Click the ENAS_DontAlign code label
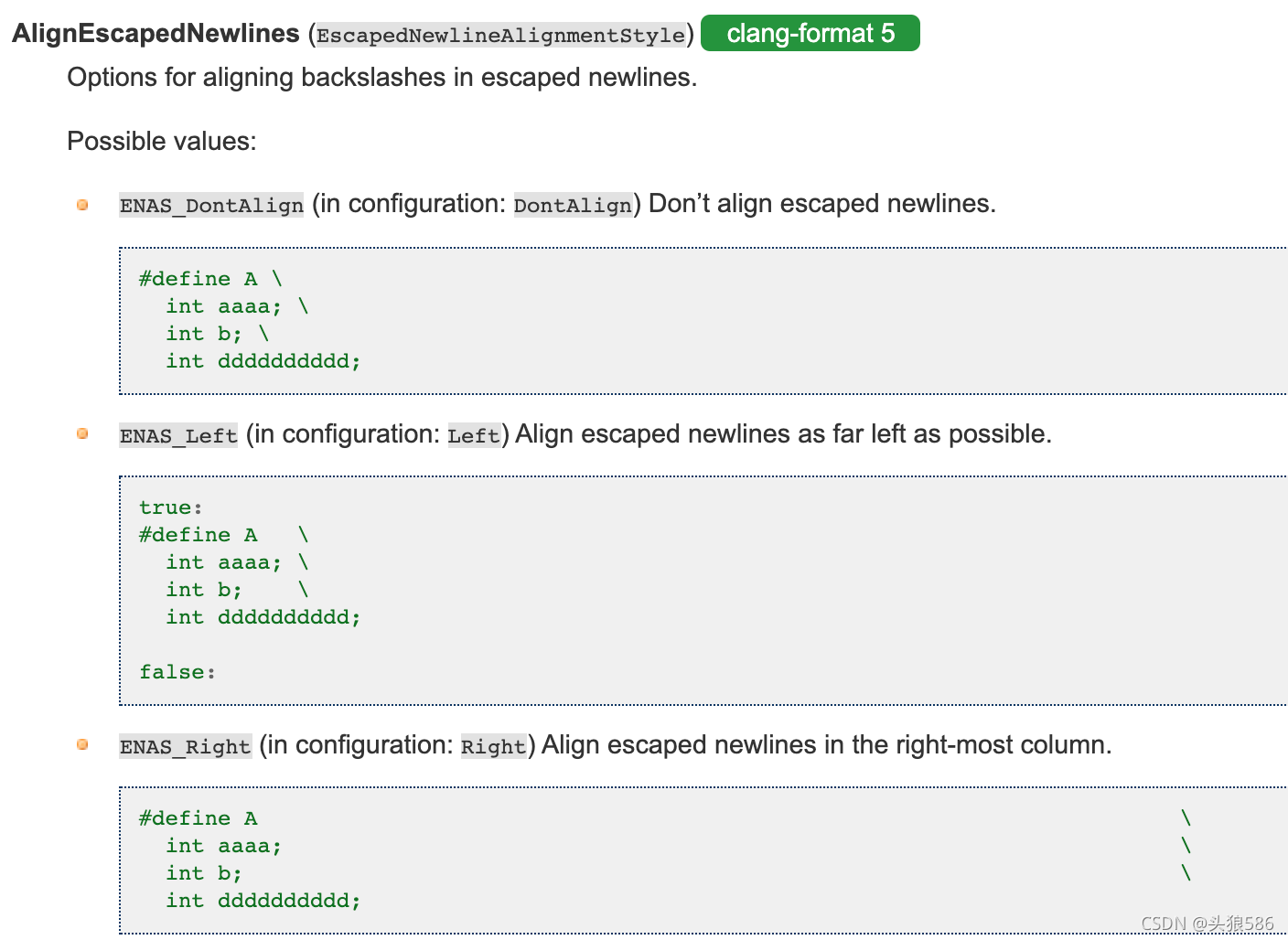Viewport: 1288px width, 940px height. click(211, 205)
